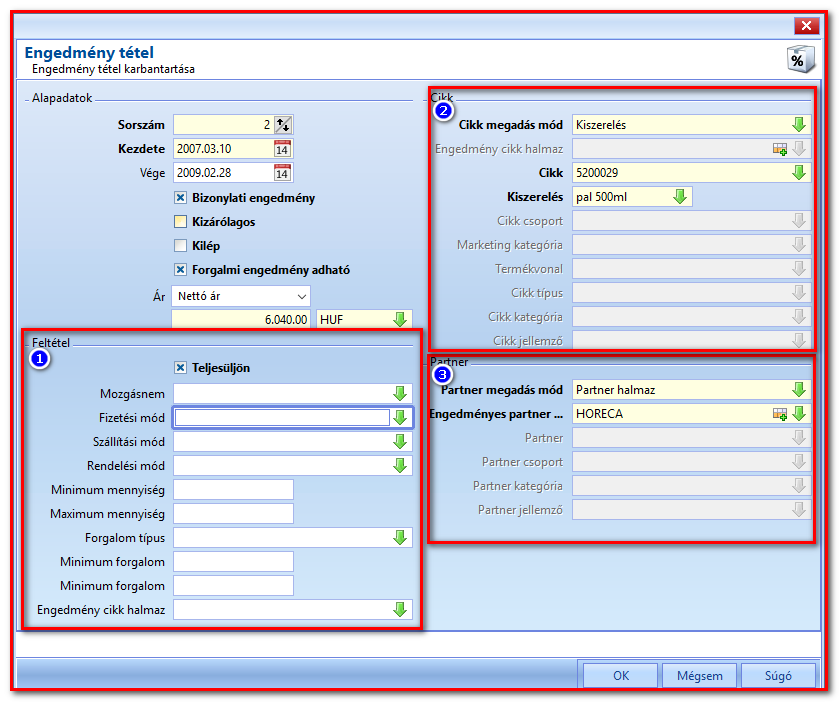Screen dimensions: 839x702
Task: Click the Minimum mennyiség input field
Action: (x=233, y=490)
